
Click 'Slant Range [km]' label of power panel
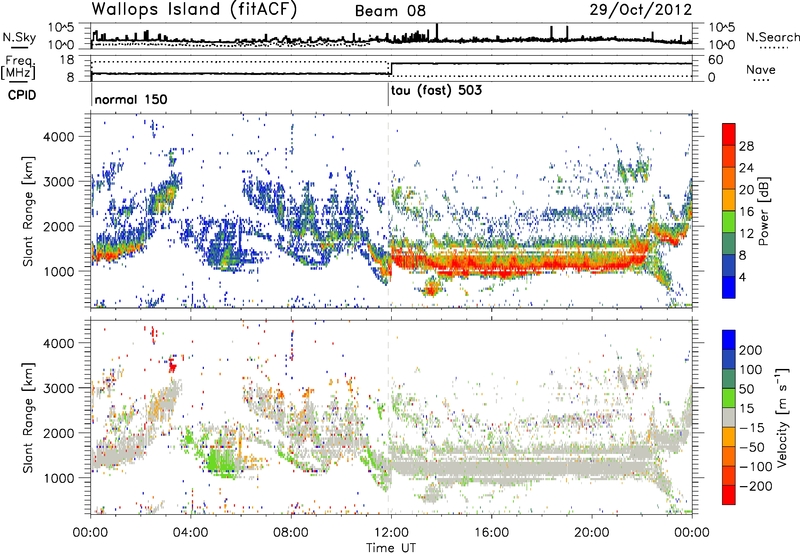pyautogui.click(x=28, y=211)
